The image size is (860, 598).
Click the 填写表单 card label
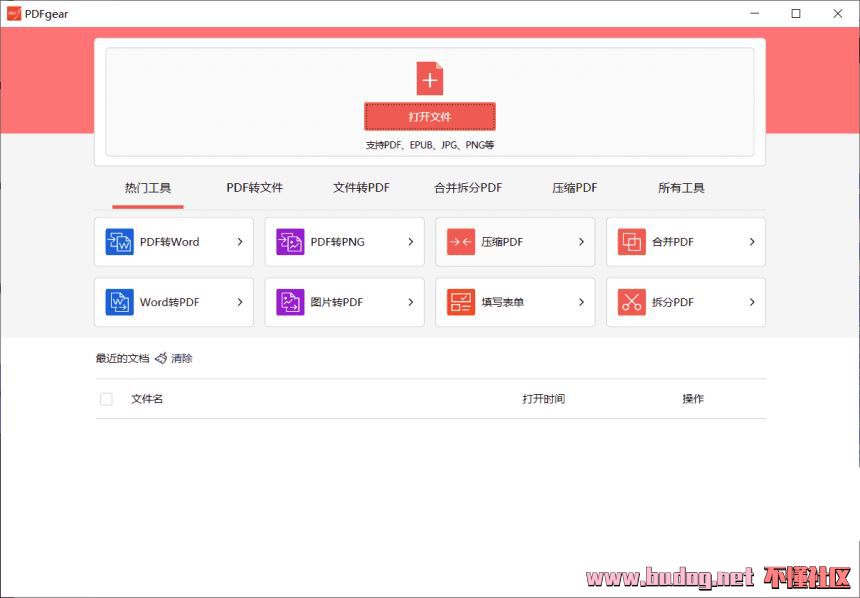(502, 302)
